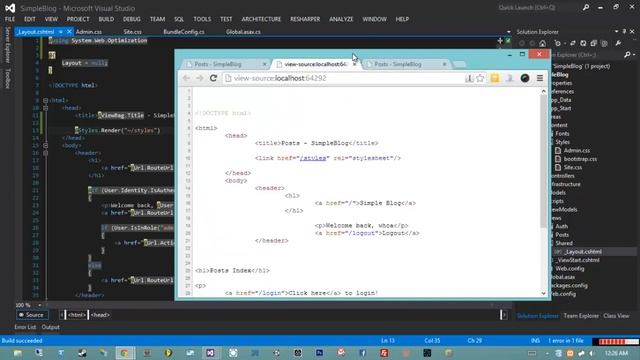The width and height of the screenshot is (640, 360).
Task: Click Solution Explorer Home icon
Action: point(542,43)
